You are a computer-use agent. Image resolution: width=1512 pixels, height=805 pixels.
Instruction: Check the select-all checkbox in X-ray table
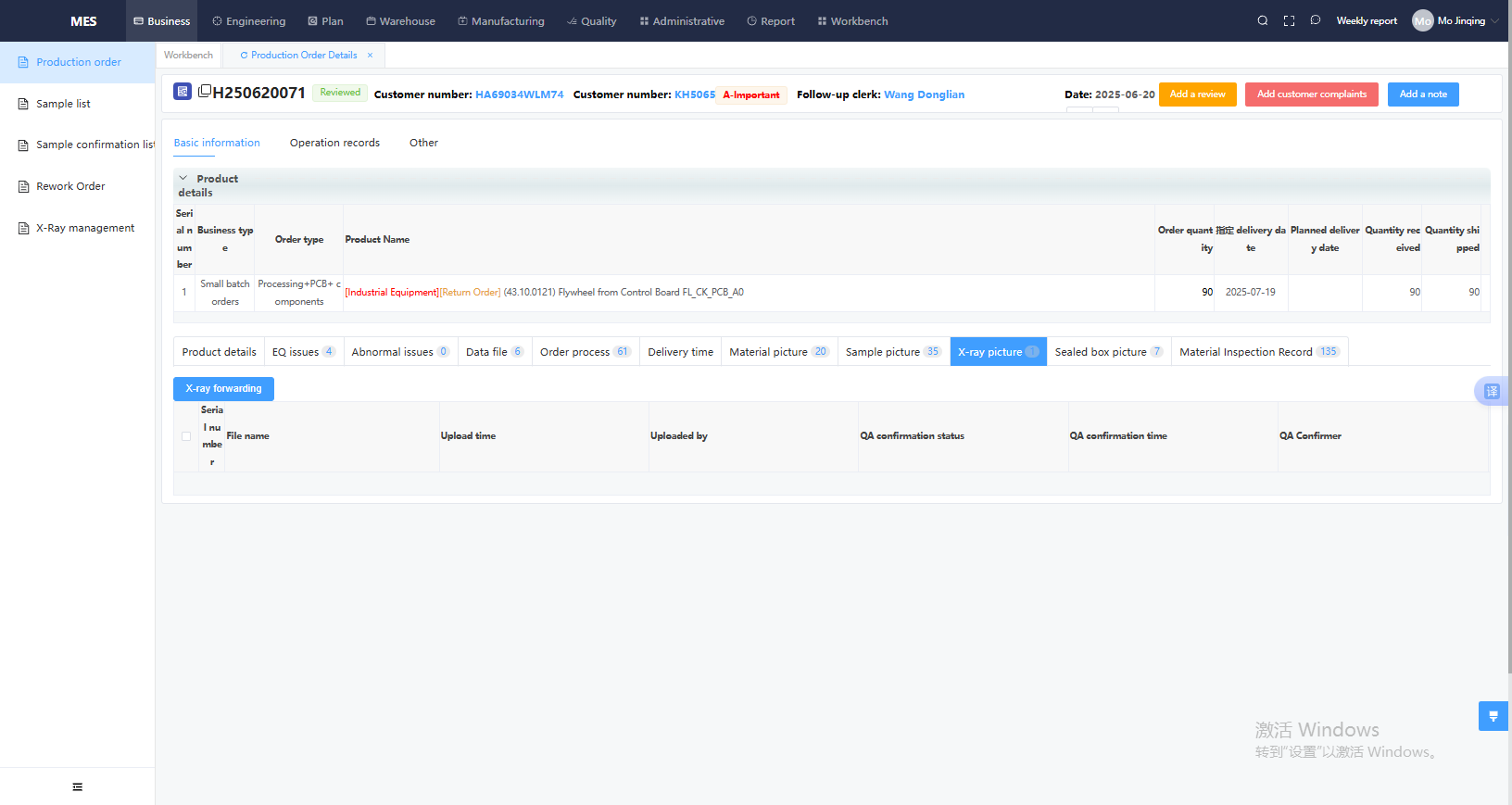click(x=186, y=436)
